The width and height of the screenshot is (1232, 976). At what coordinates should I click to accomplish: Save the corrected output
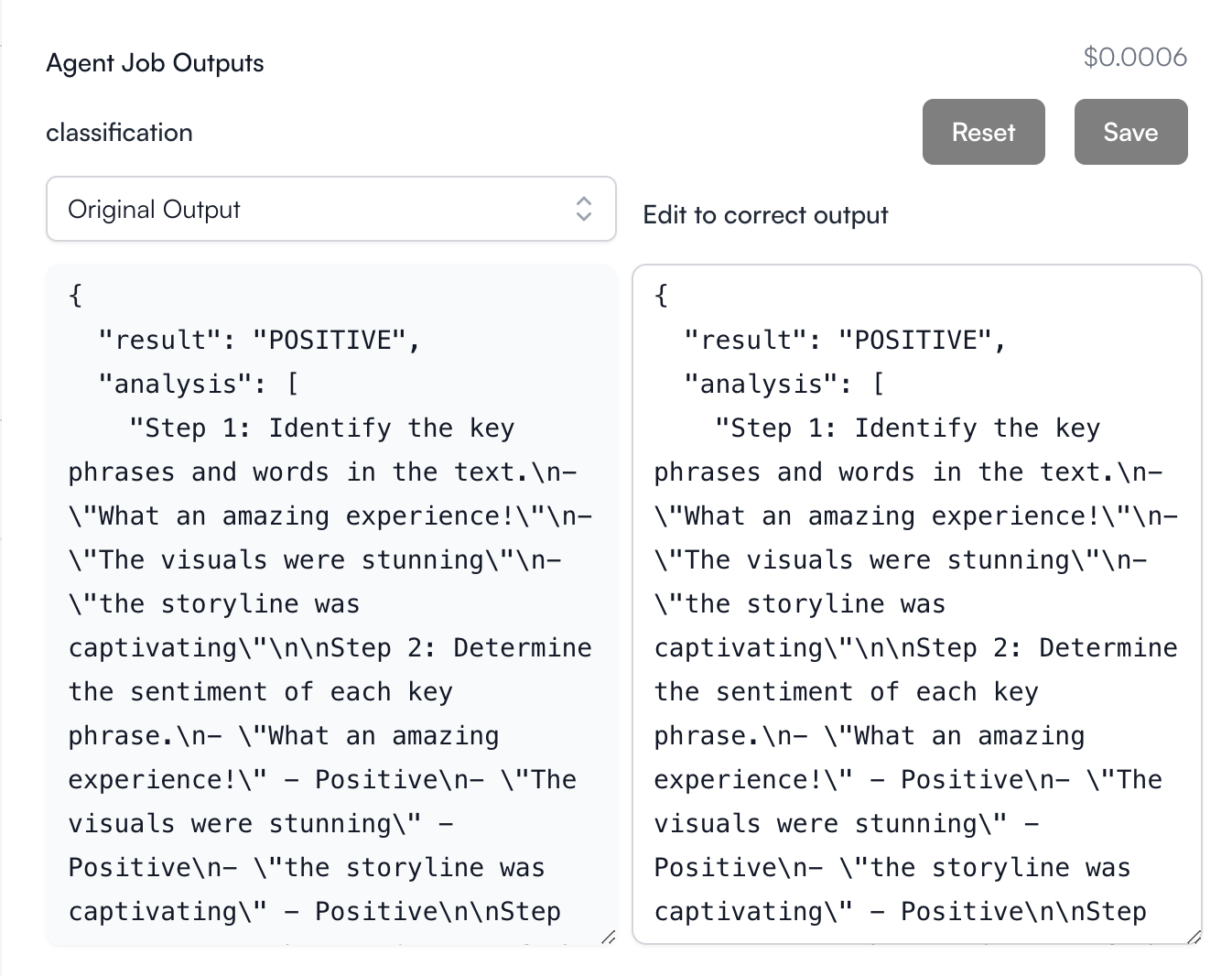click(x=1130, y=132)
